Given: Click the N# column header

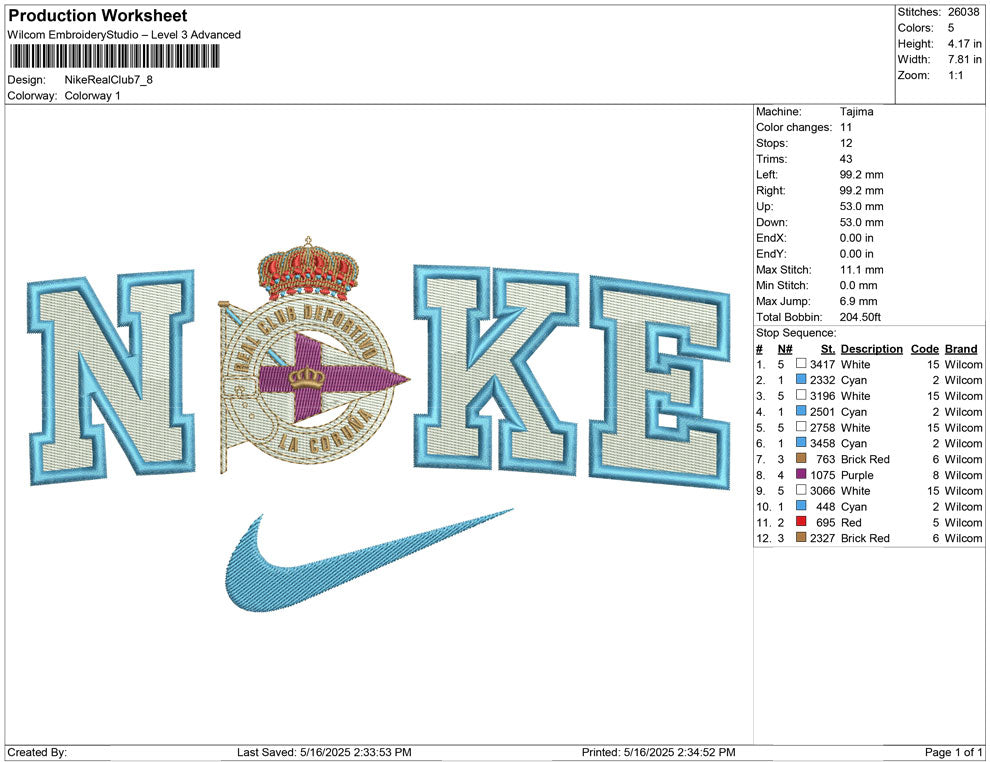Looking at the screenshot, I should [785, 348].
